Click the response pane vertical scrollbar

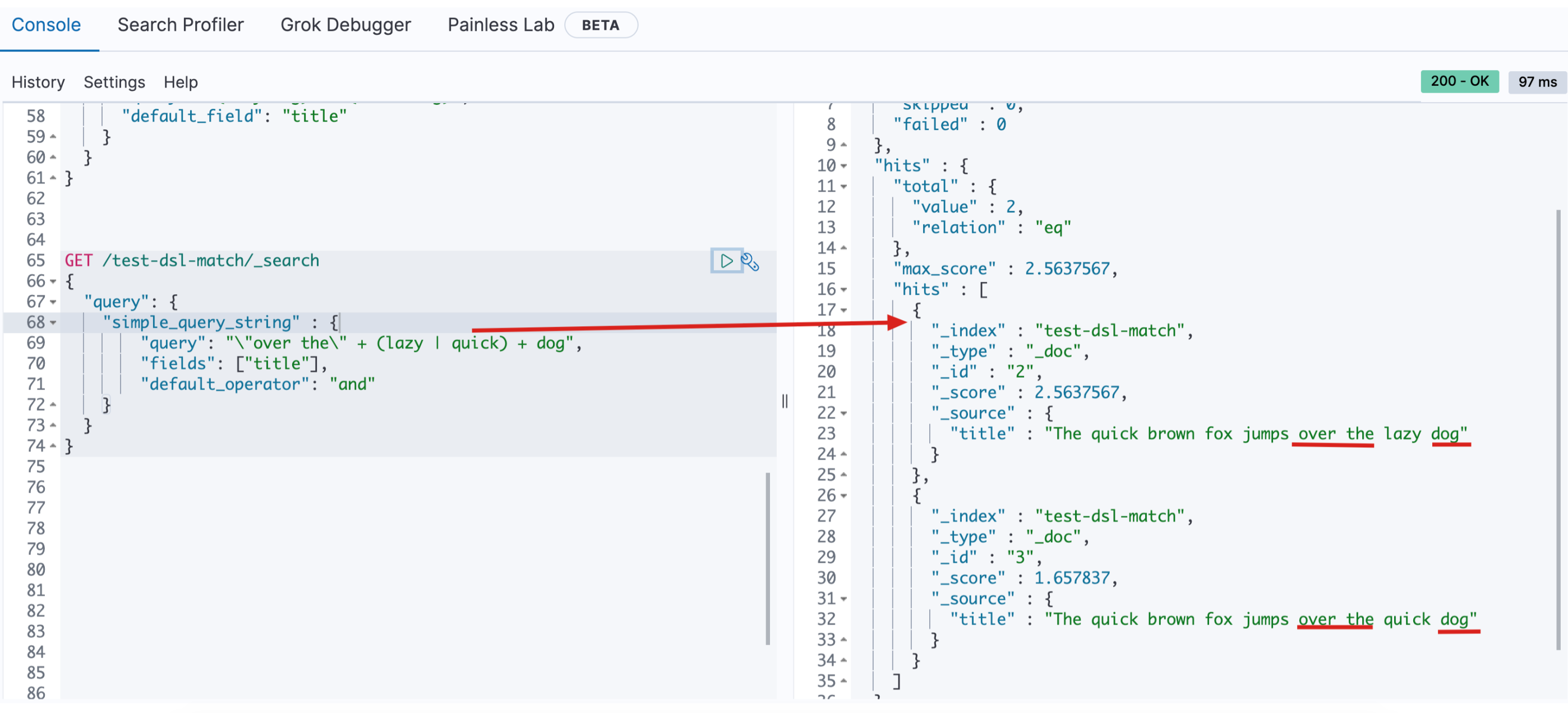tap(1558, 429)
